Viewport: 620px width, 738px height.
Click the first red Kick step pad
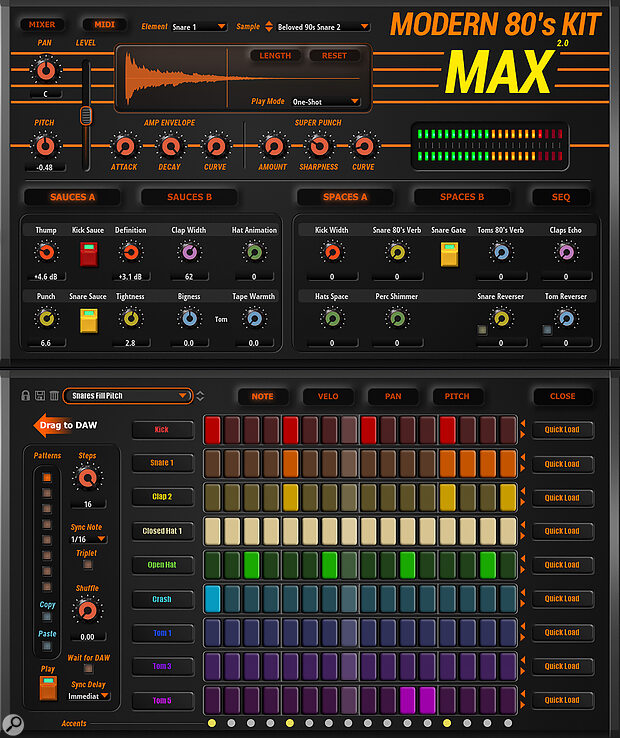(212, 430)
